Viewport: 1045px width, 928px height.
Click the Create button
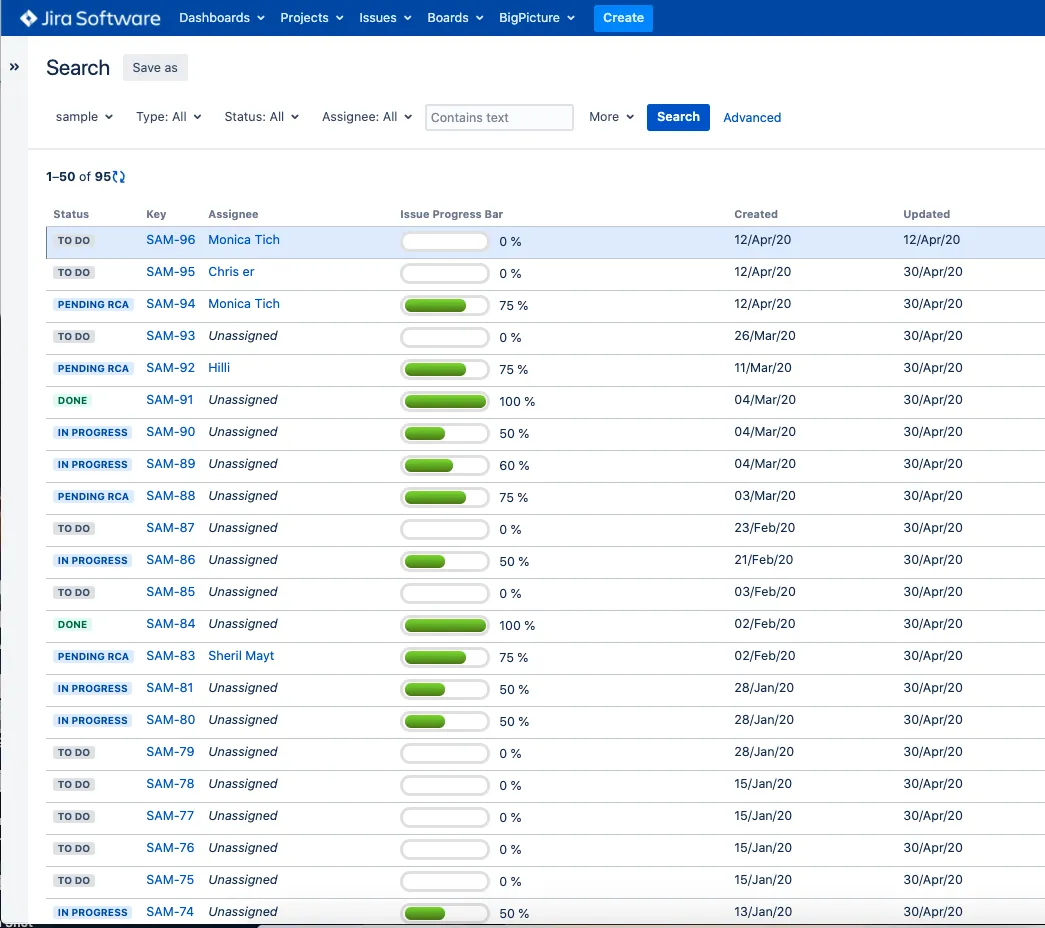click(x=623, y=18)
